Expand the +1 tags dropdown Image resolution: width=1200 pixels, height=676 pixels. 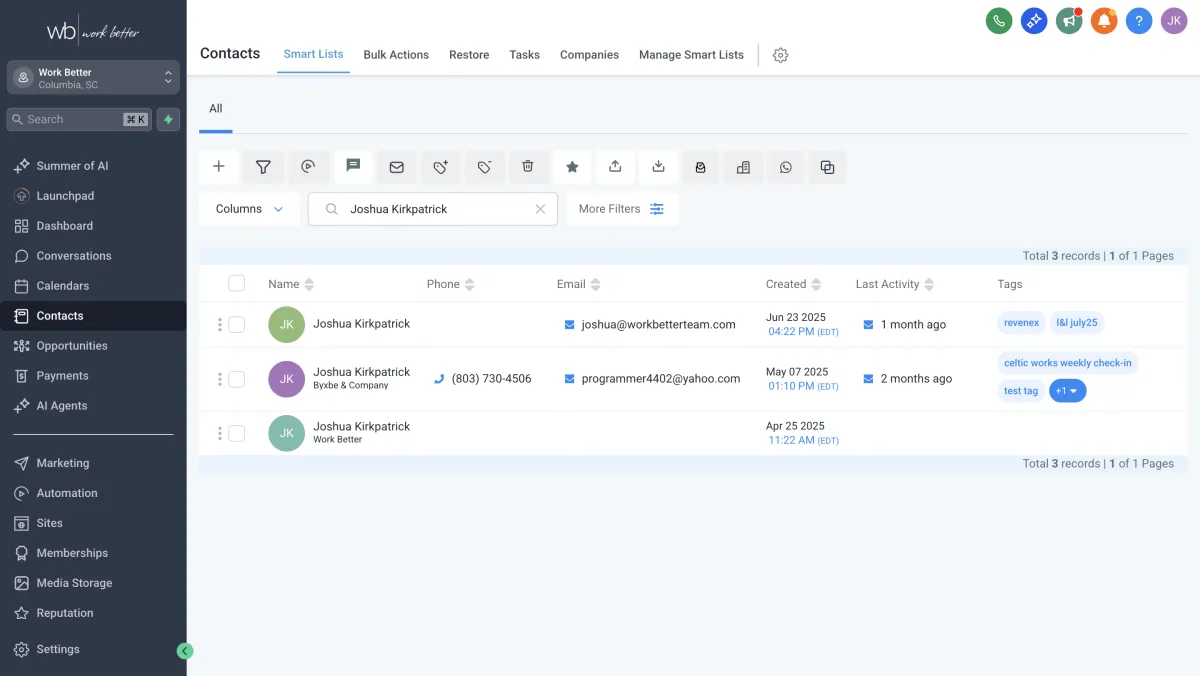(x=1067, y=391)
